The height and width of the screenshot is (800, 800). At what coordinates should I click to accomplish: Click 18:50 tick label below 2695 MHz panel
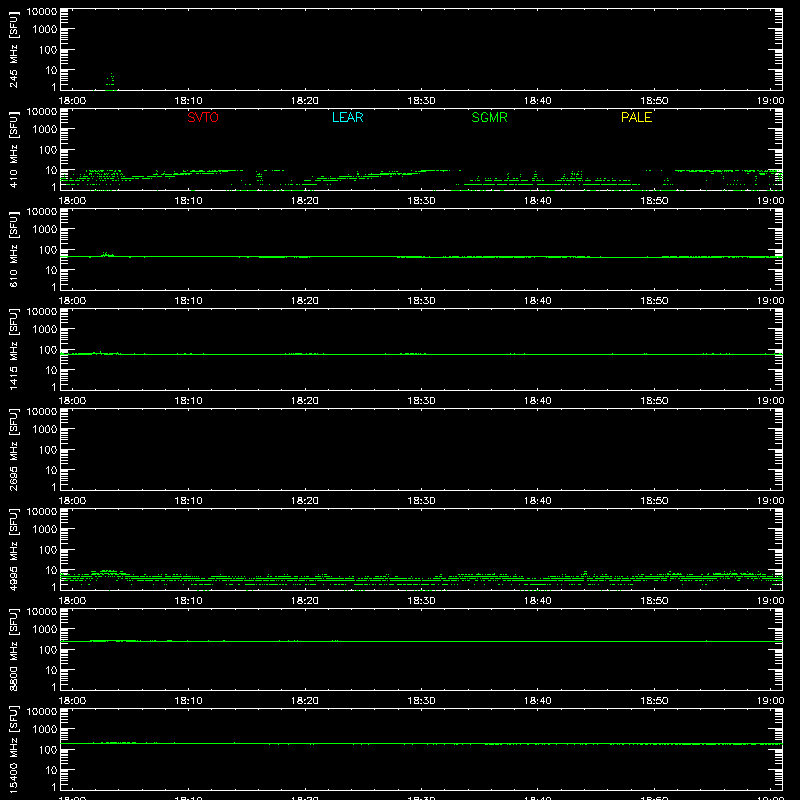(x=654, y=501)
